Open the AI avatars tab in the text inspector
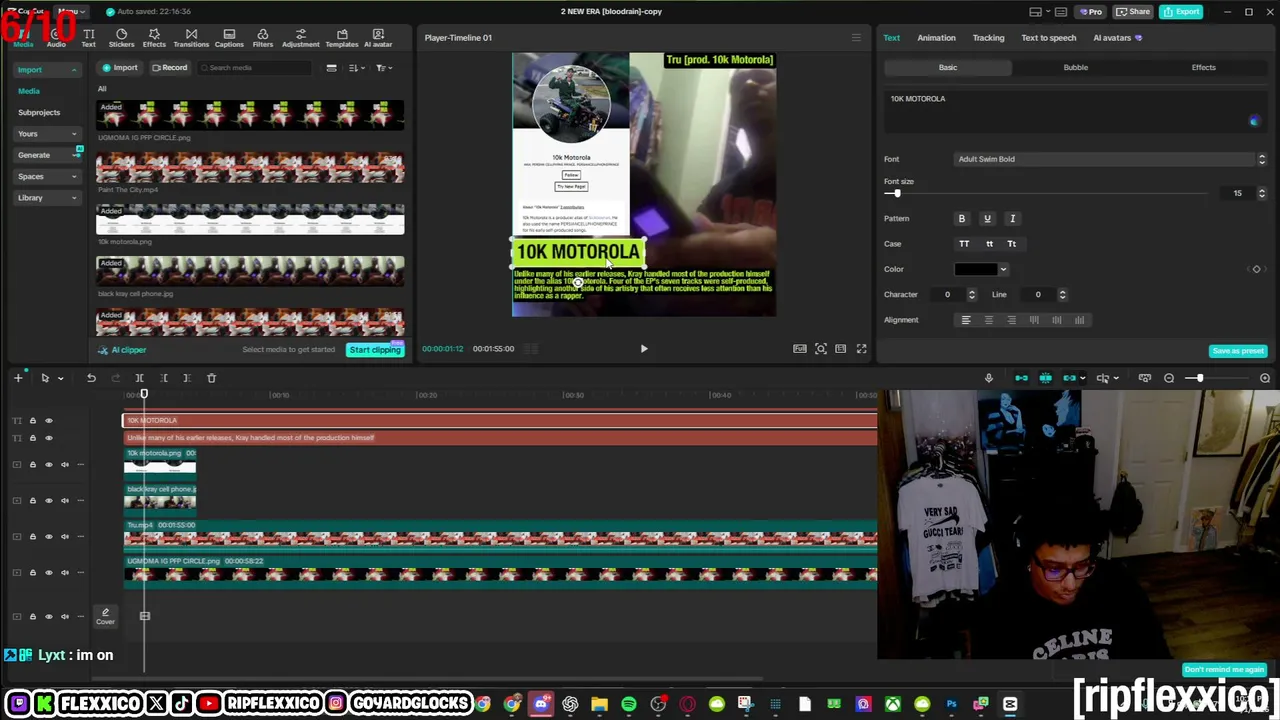Image resolution: width=1280 pixels, height=720 pixels. tap(1117, 38)
